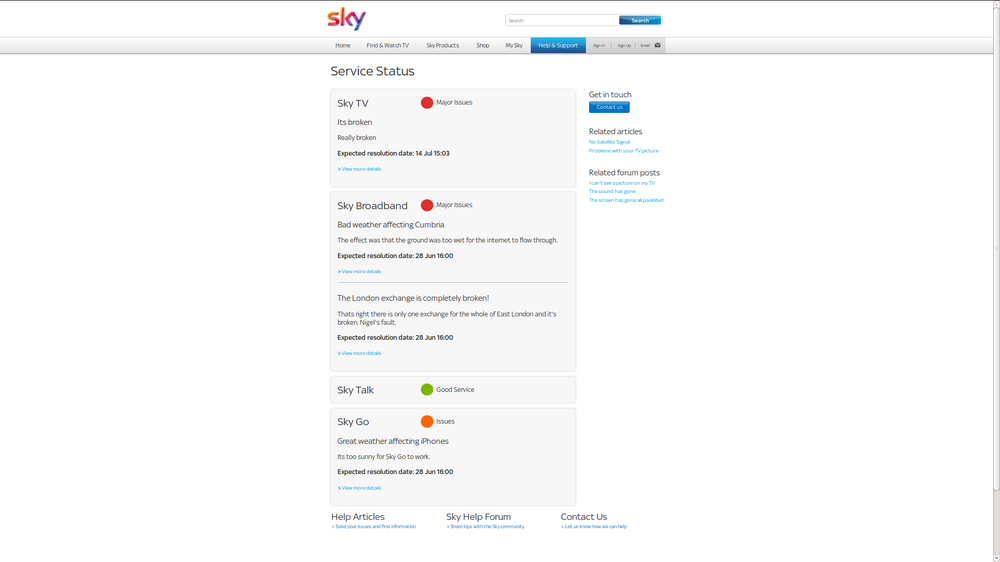
Task: Open Problems with your TV picture article
Action: coord(624,151)
